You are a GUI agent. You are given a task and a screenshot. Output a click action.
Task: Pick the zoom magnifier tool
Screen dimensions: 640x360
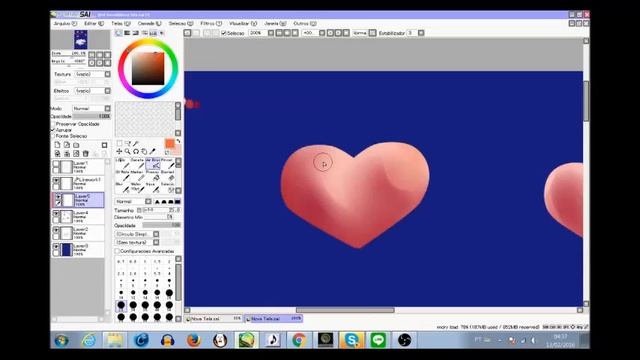click(128, 151)
